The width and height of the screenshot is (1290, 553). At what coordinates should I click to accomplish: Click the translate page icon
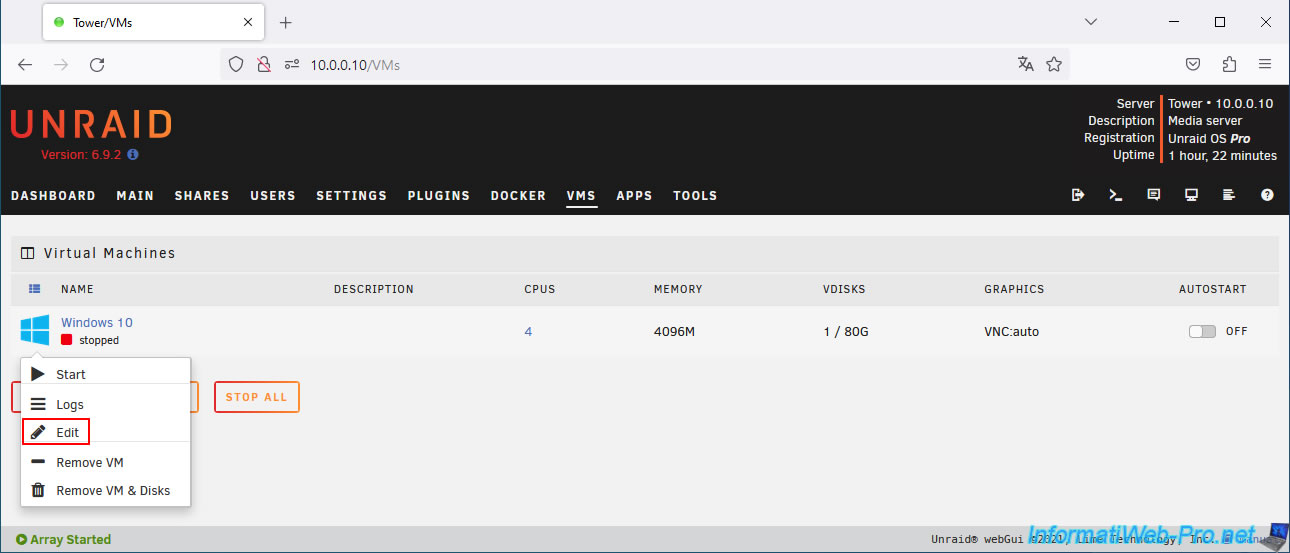coord(1025,64)
